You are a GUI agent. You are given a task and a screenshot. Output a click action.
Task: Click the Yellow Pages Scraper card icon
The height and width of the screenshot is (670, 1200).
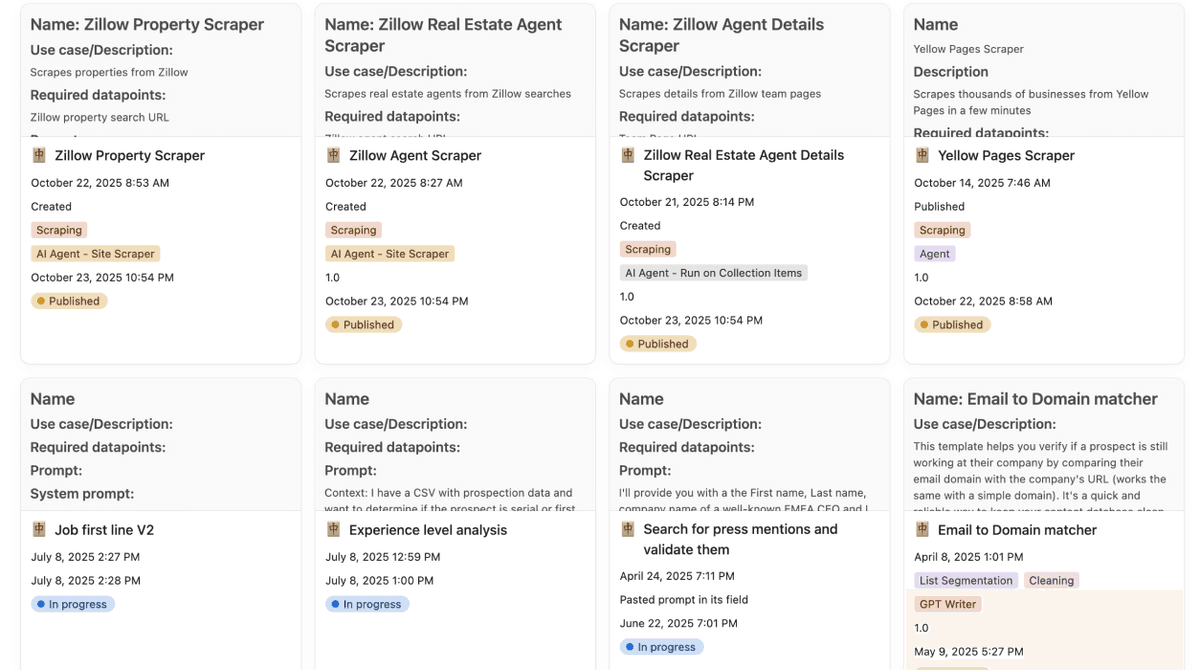922,155
